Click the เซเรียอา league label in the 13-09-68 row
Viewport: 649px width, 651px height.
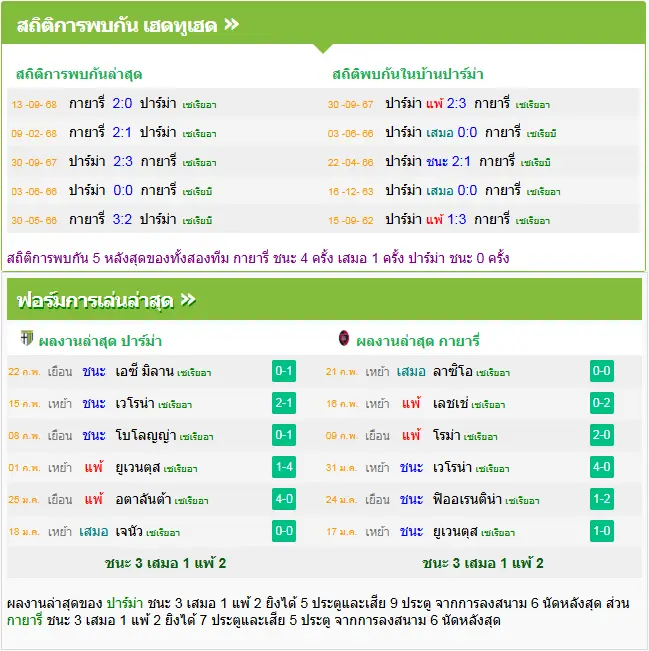click(x=199, y=105)
